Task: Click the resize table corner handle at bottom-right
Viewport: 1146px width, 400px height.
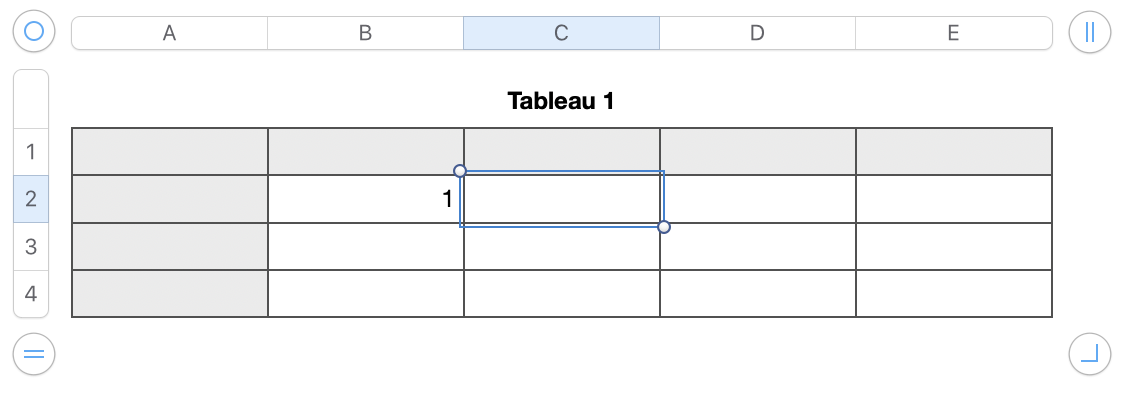Action: 1089,353
